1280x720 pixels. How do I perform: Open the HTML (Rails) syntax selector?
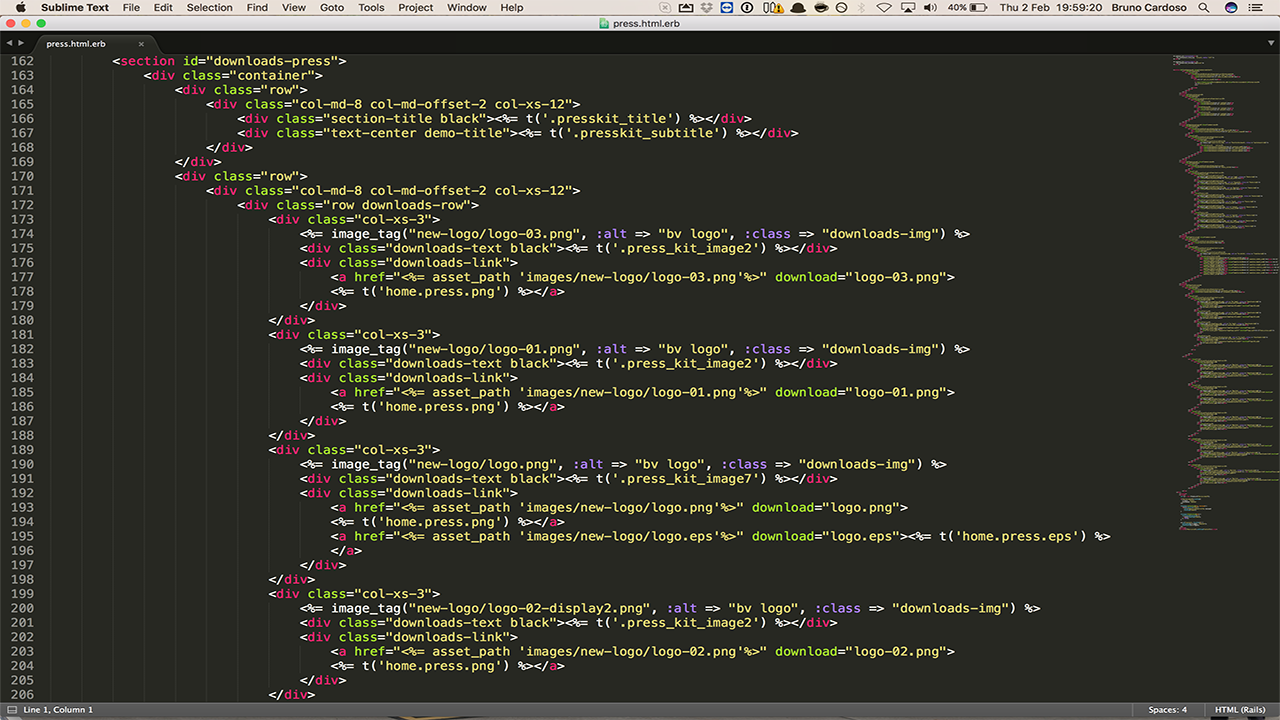click(1239, 710)
